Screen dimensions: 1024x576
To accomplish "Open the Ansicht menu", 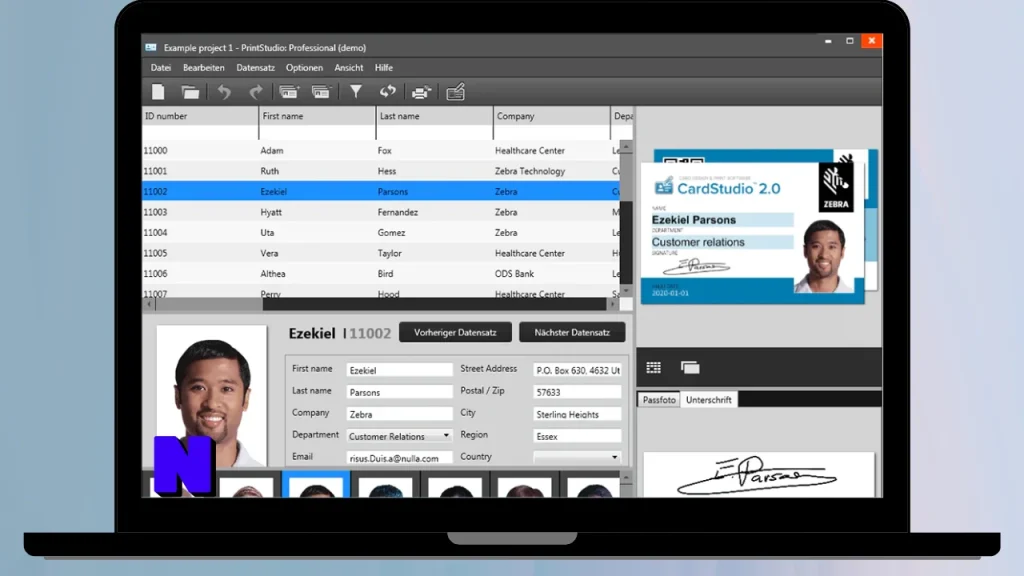I will [349, 67].
